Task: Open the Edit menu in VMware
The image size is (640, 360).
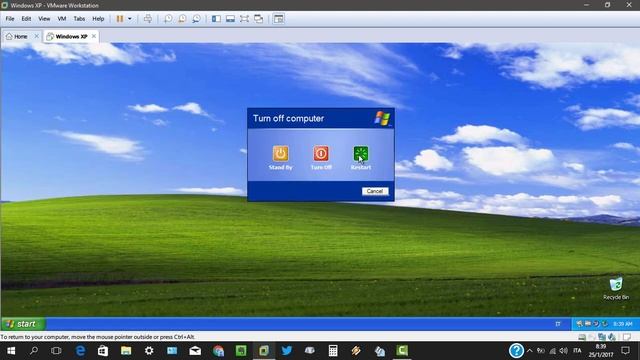Action: 26,19
